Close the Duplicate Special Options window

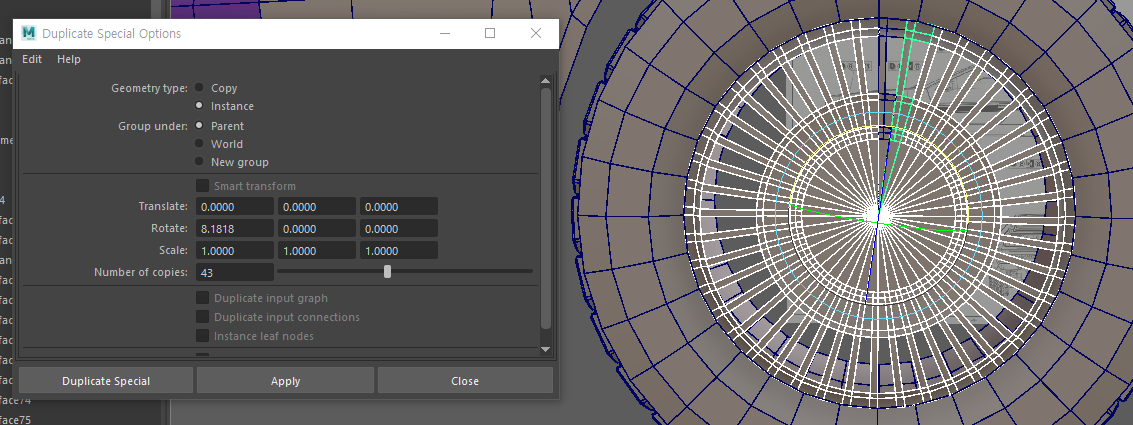click(535, 33)
